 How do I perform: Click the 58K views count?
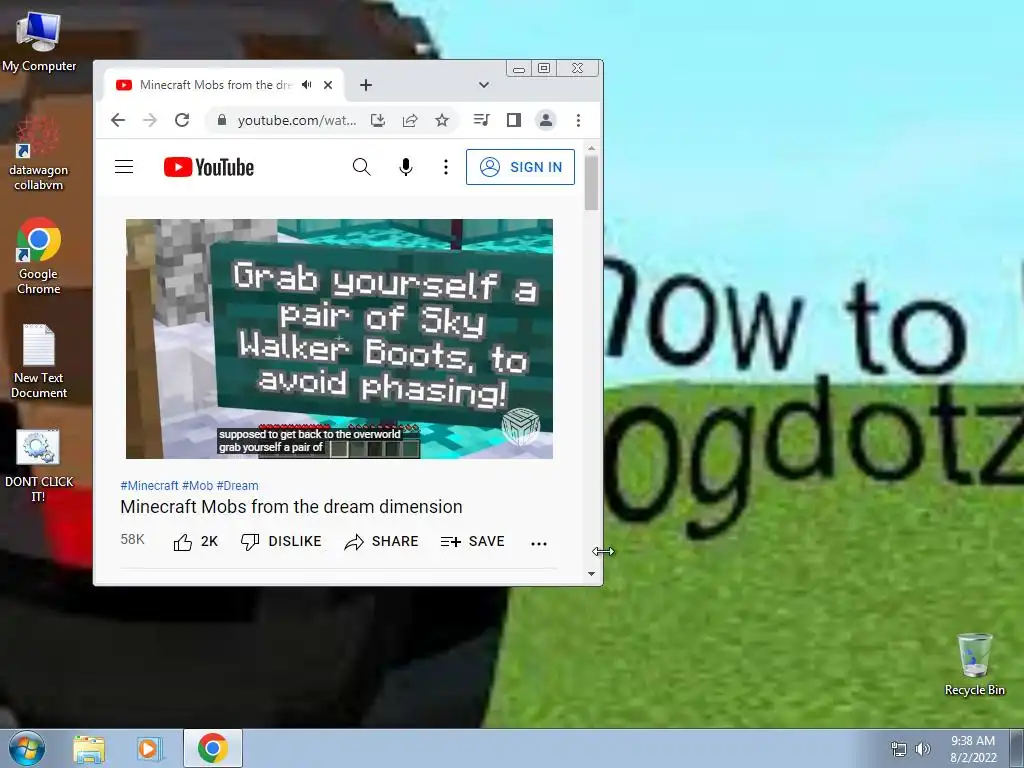[133, 539]
